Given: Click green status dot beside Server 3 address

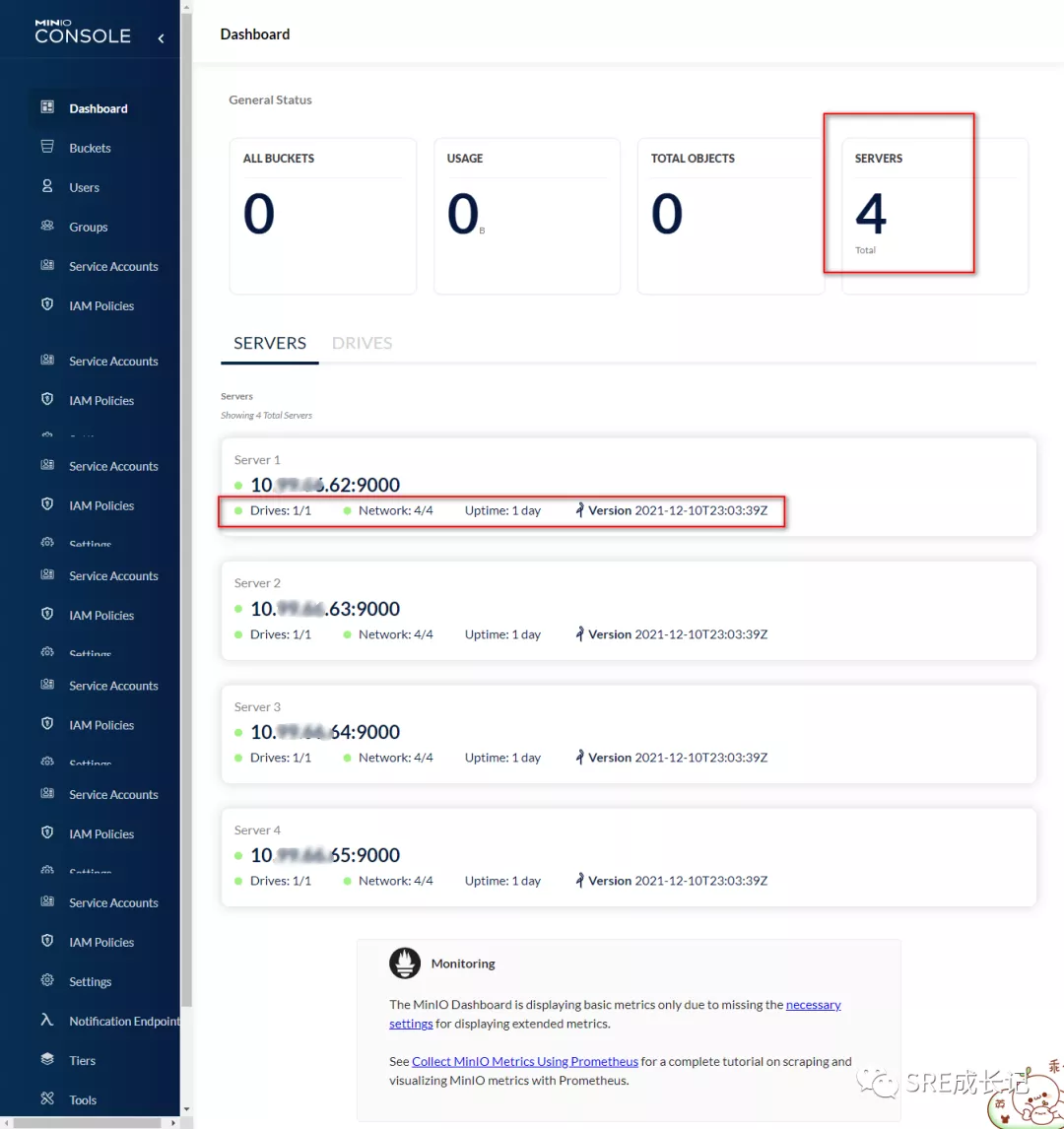Looking at the screenshot, I should (x=238, y=732).
